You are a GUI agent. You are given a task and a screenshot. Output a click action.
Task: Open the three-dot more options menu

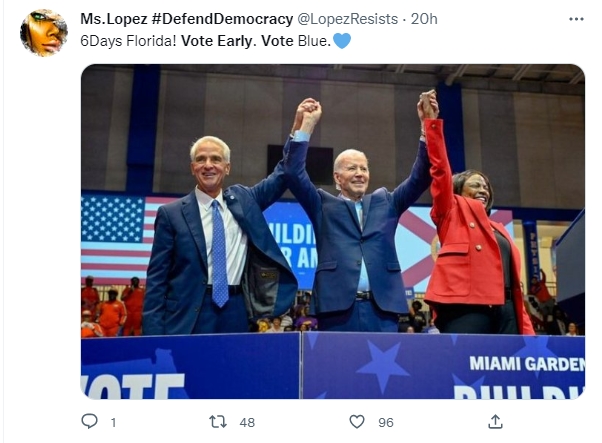pos(576,19)
